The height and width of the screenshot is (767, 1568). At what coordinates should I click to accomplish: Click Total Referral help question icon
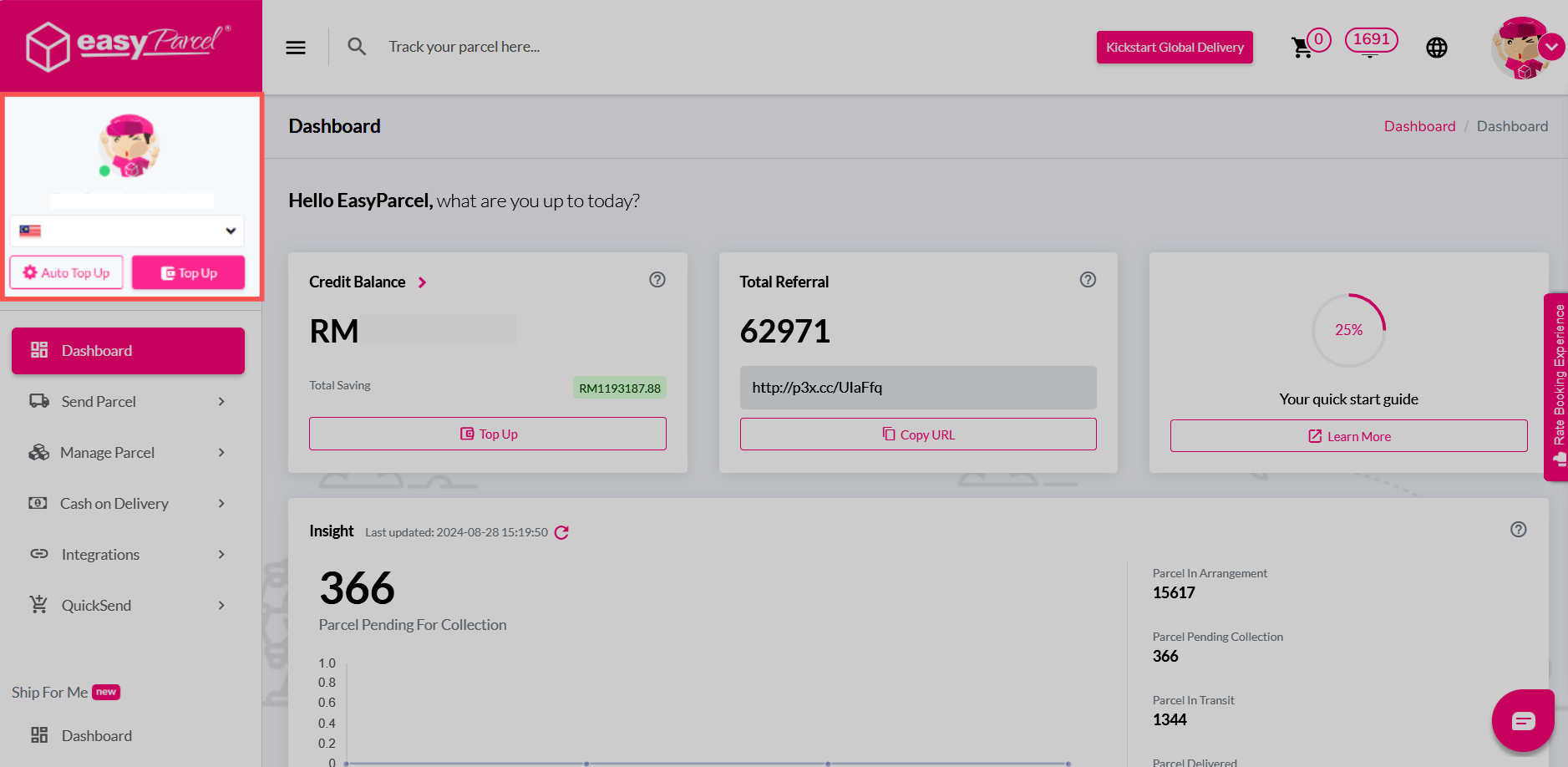click(x=1088, y=280)
